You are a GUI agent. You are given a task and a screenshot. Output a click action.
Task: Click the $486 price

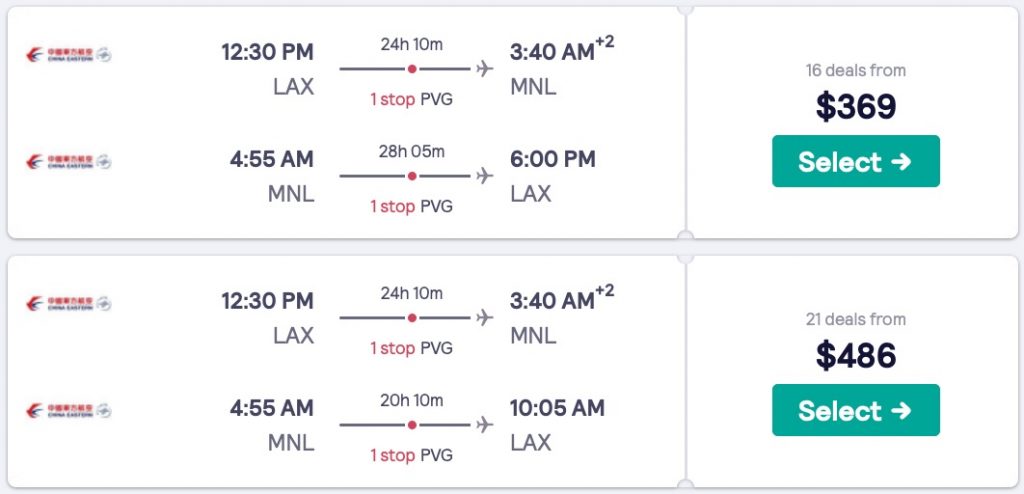pyautogui.click(x=855, y=355)
